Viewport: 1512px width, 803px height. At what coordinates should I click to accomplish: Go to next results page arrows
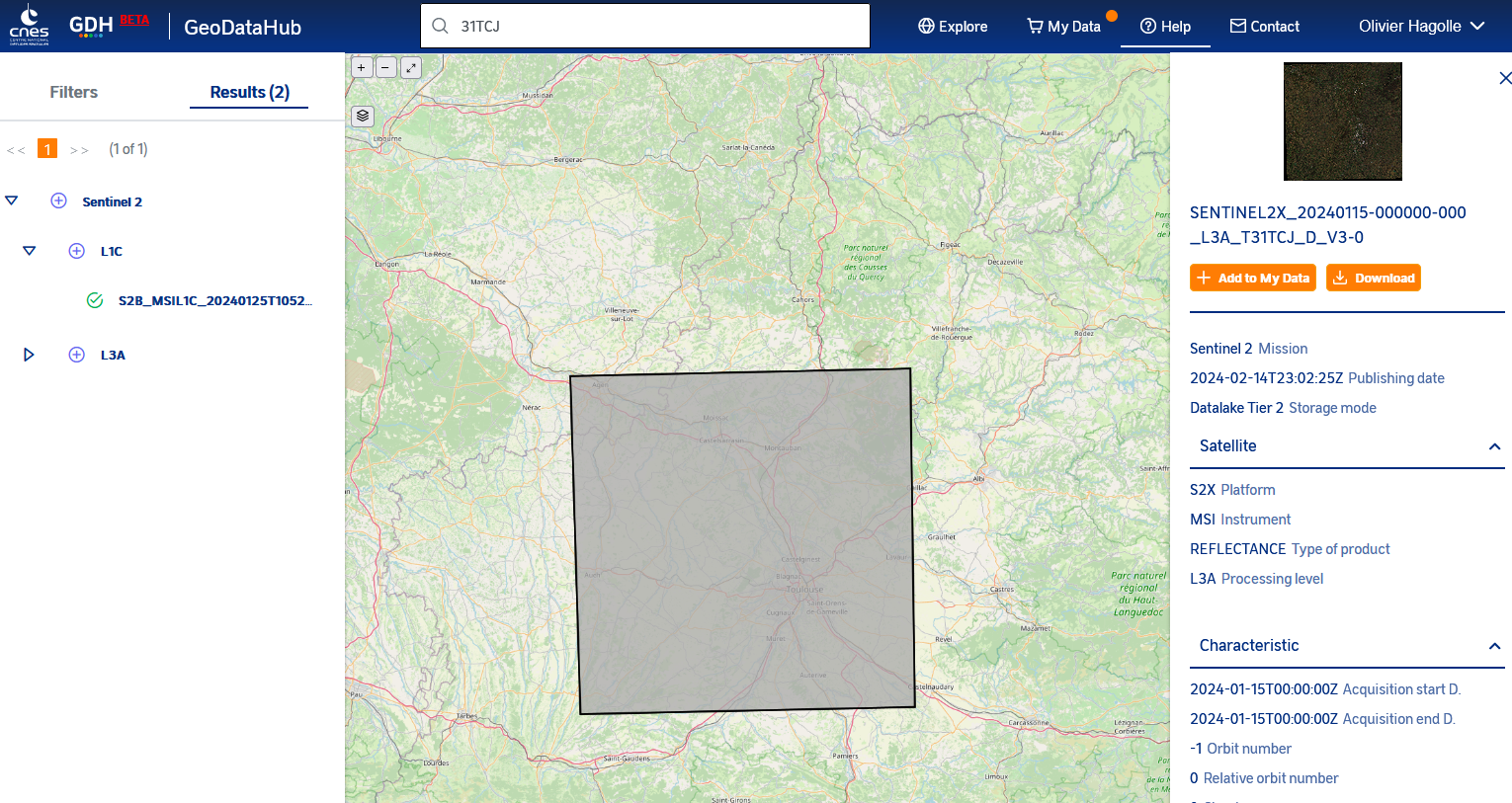79,150
